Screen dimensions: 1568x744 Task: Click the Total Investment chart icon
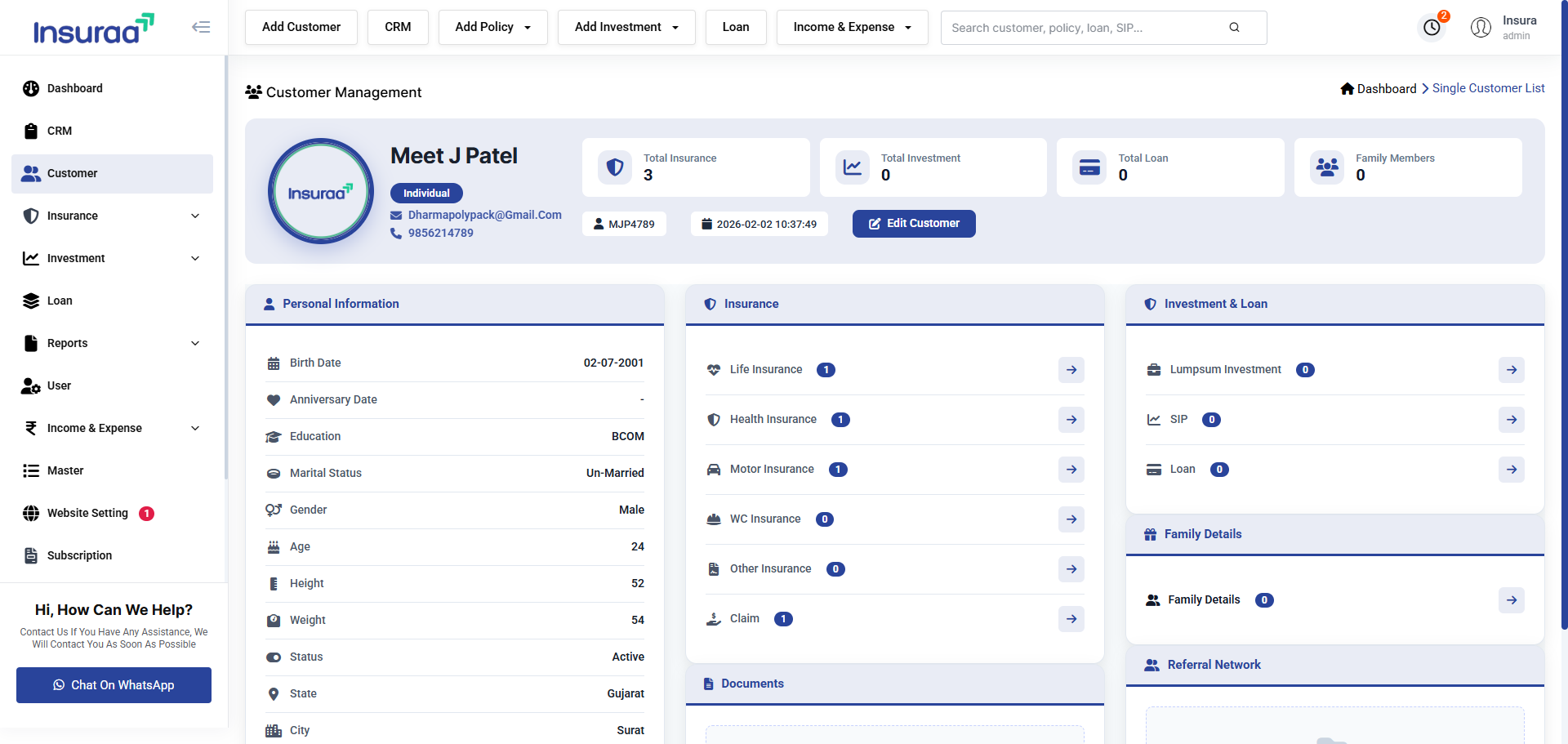point(852,167)
